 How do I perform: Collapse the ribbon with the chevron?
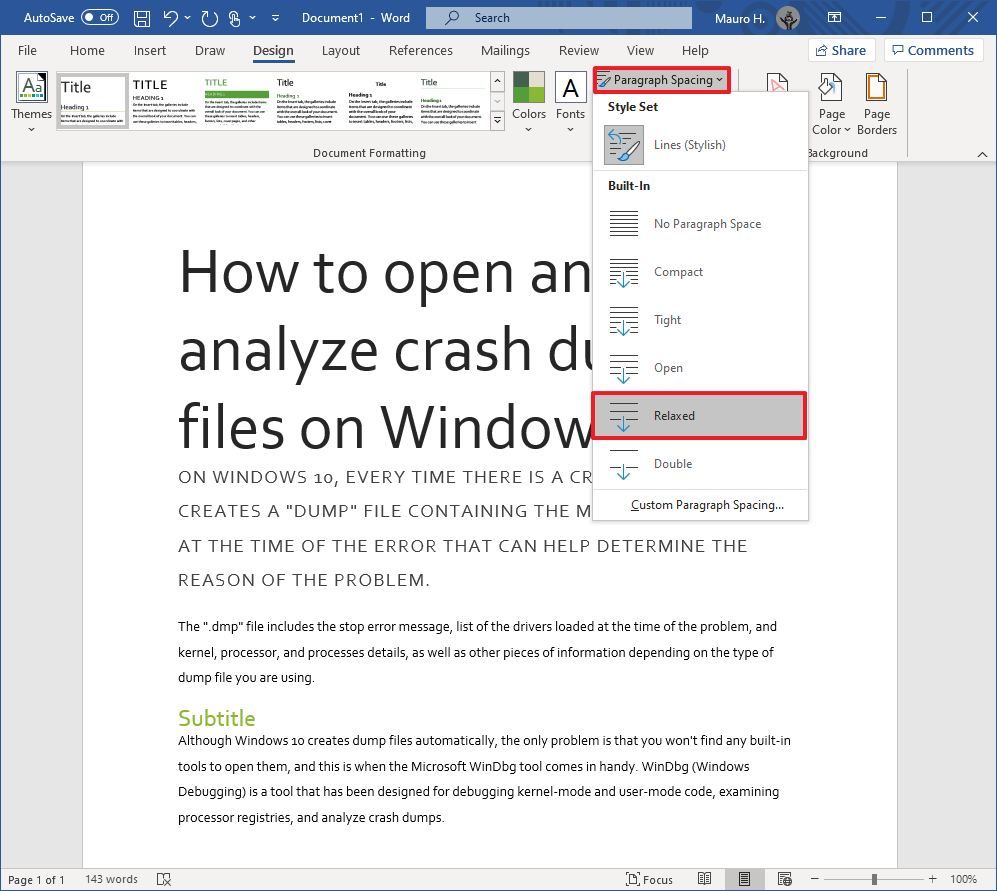point(983,154)
